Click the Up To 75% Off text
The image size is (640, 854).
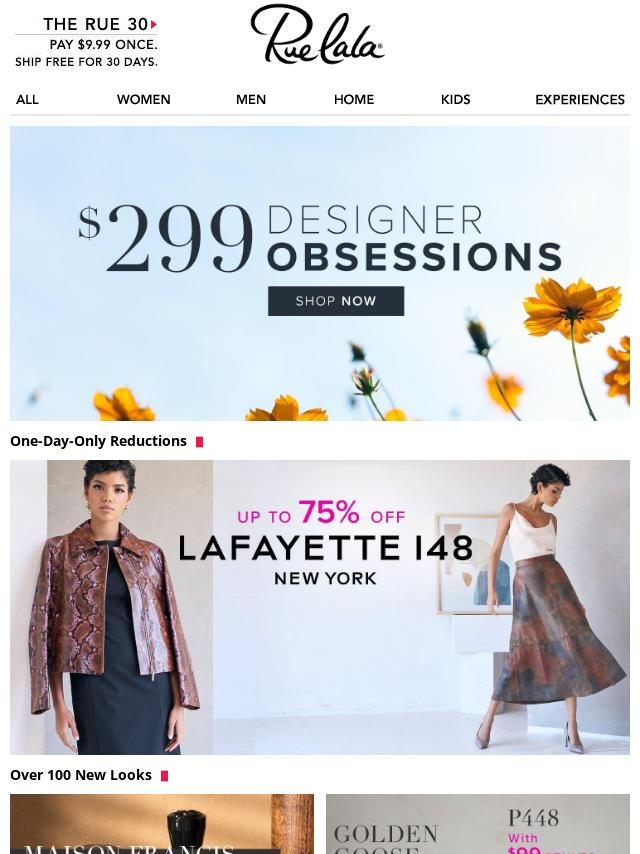[x=321, y=513]
